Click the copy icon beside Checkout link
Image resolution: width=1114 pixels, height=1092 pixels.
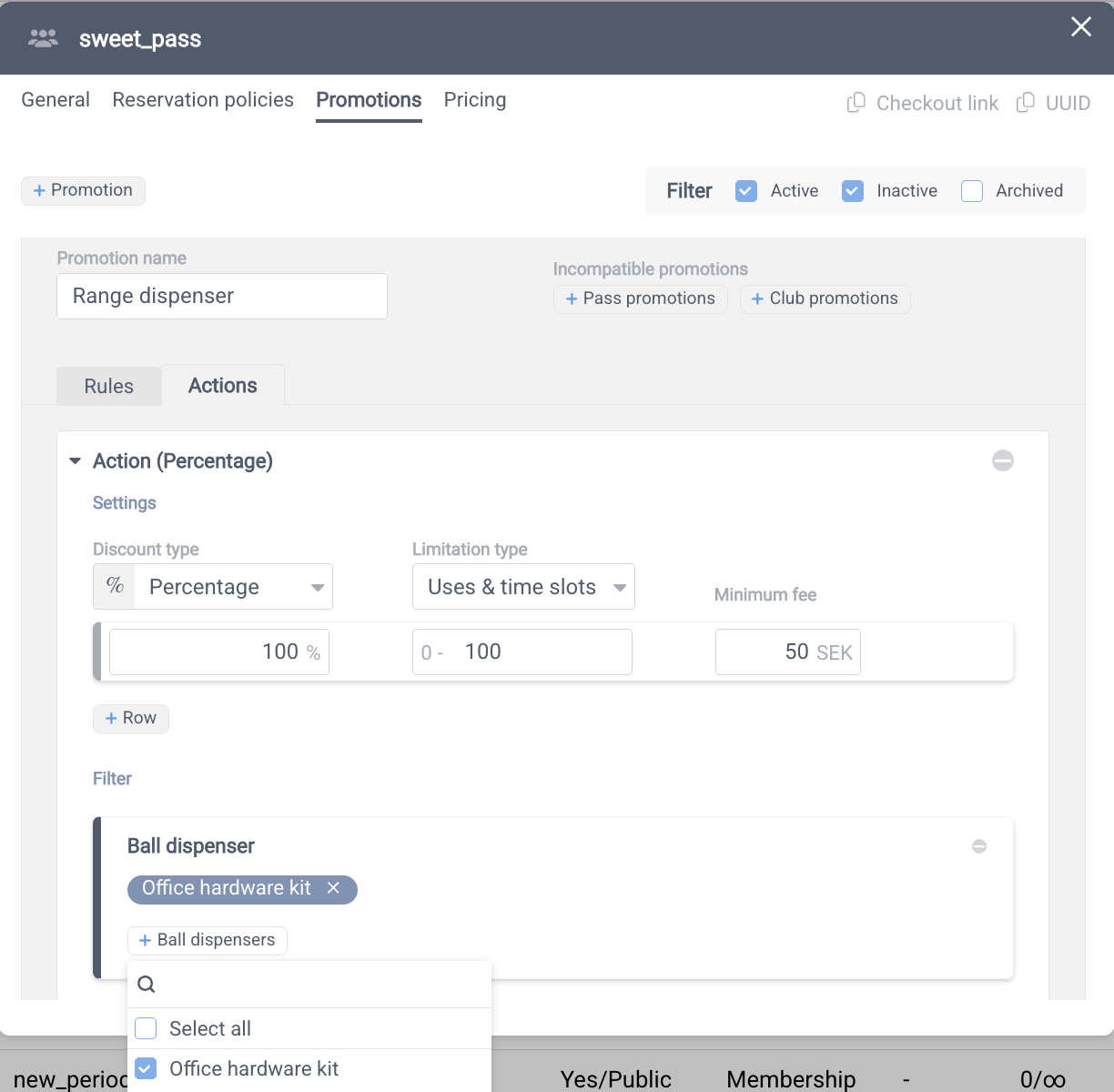(856, 103)
